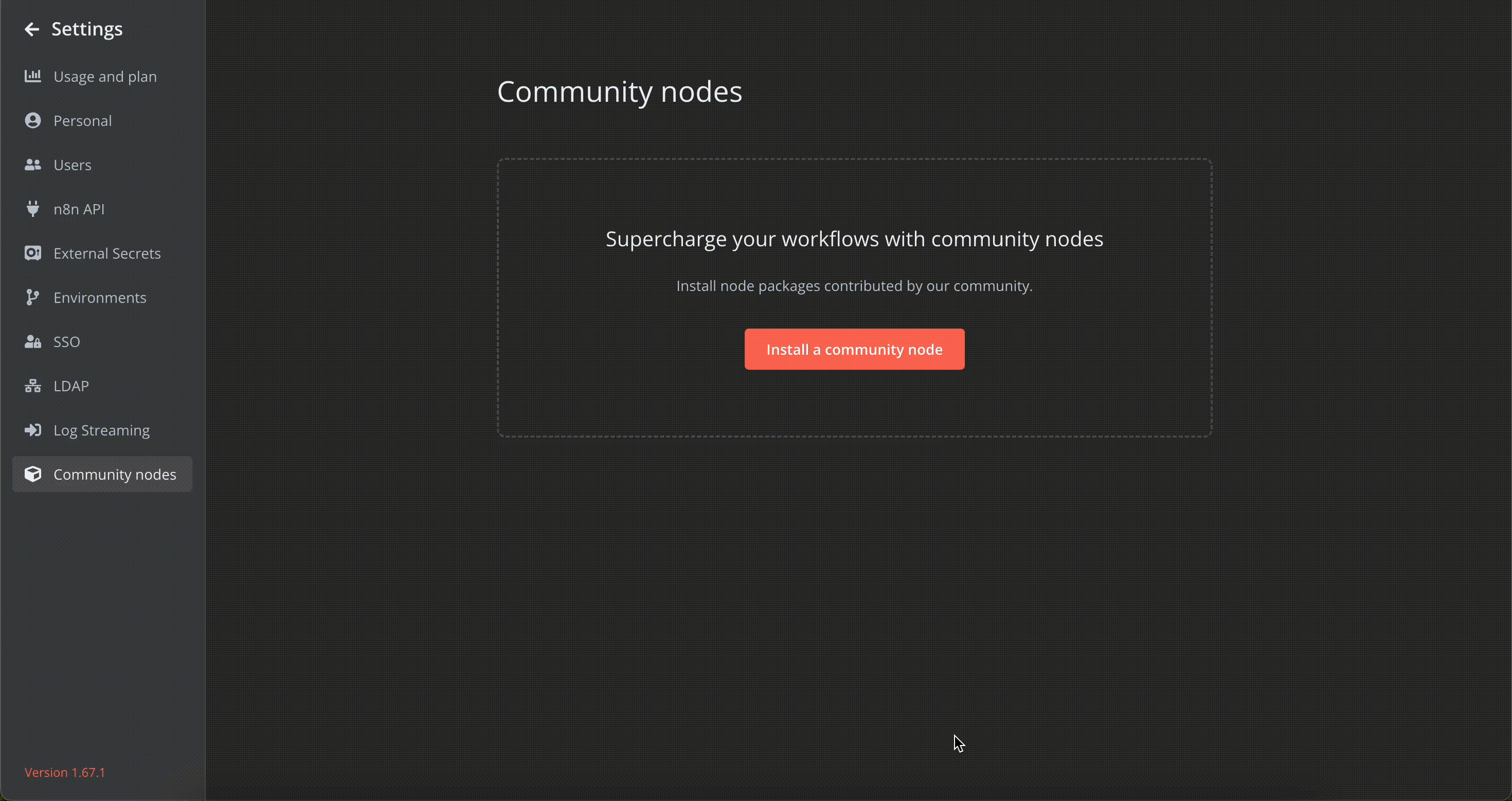Click the plug icon for n8n API
The image size is (1512, 801).
33,209
